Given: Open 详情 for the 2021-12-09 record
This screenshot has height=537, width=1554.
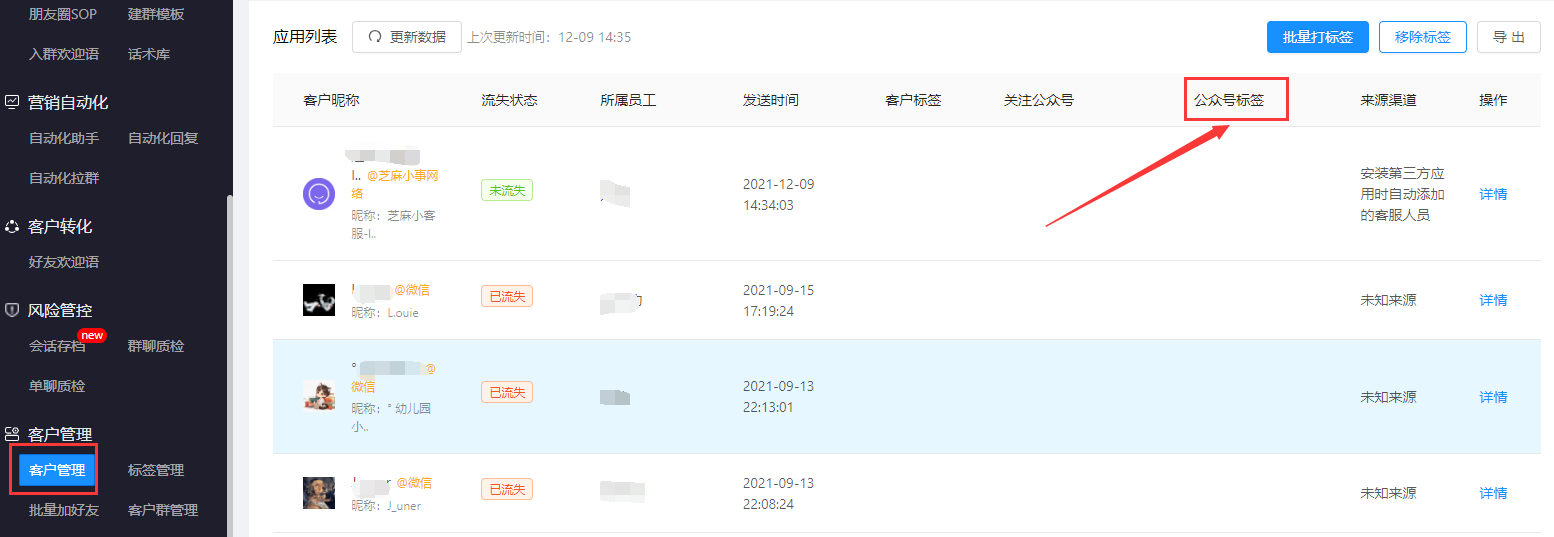Looking at the screenshot, I should [x=1493, y=194].
